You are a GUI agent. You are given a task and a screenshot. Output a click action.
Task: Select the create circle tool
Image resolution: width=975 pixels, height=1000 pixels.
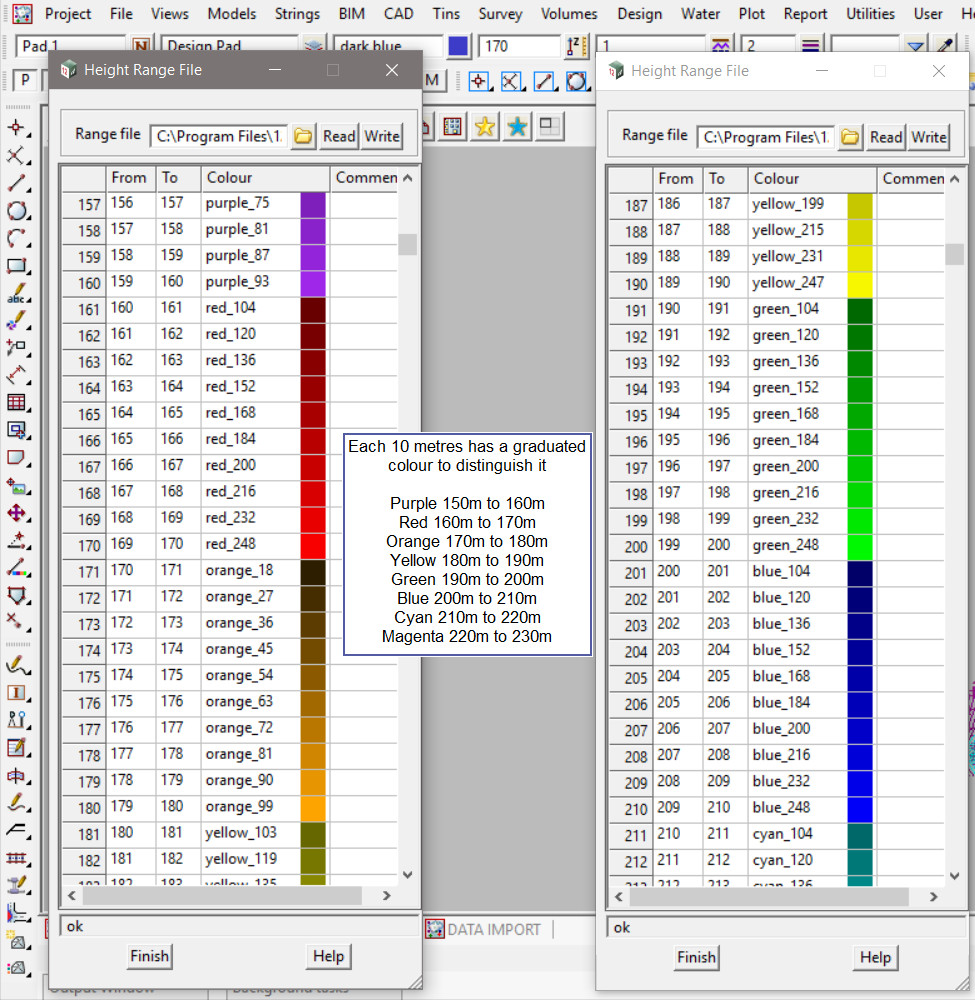pos(17,211)
